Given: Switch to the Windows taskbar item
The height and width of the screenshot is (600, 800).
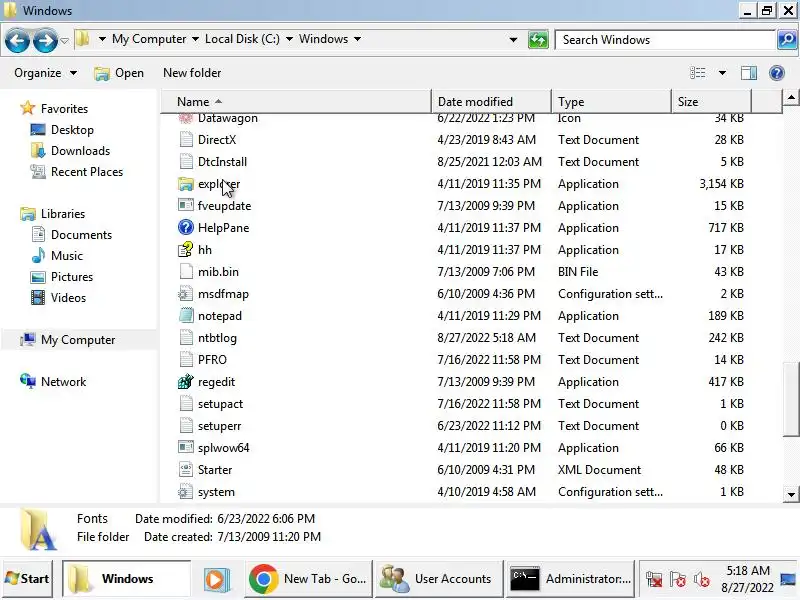Looking at the screenshot, I should [127, 579].
